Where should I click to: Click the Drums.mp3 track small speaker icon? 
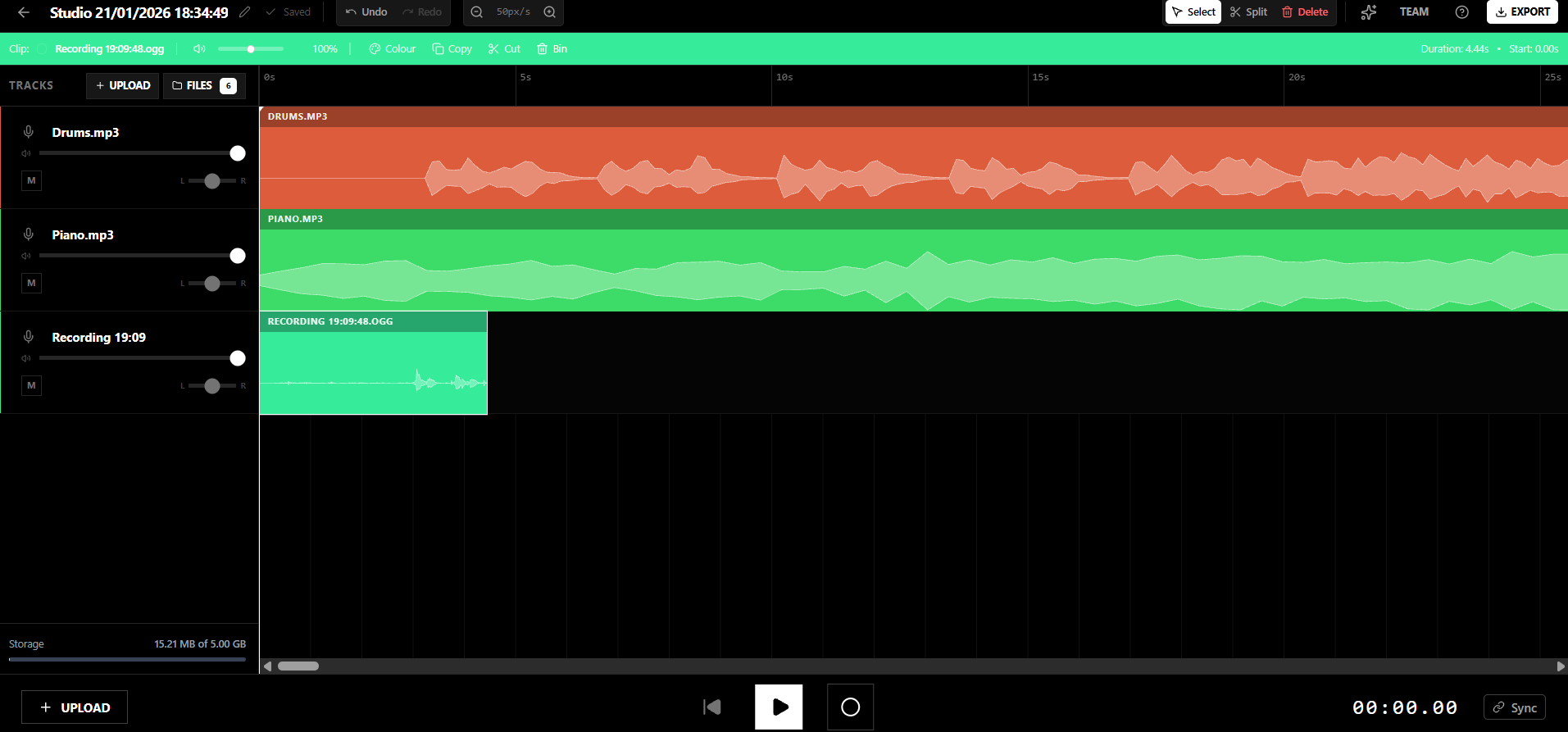pyautogui.click(x=26, y=153)
